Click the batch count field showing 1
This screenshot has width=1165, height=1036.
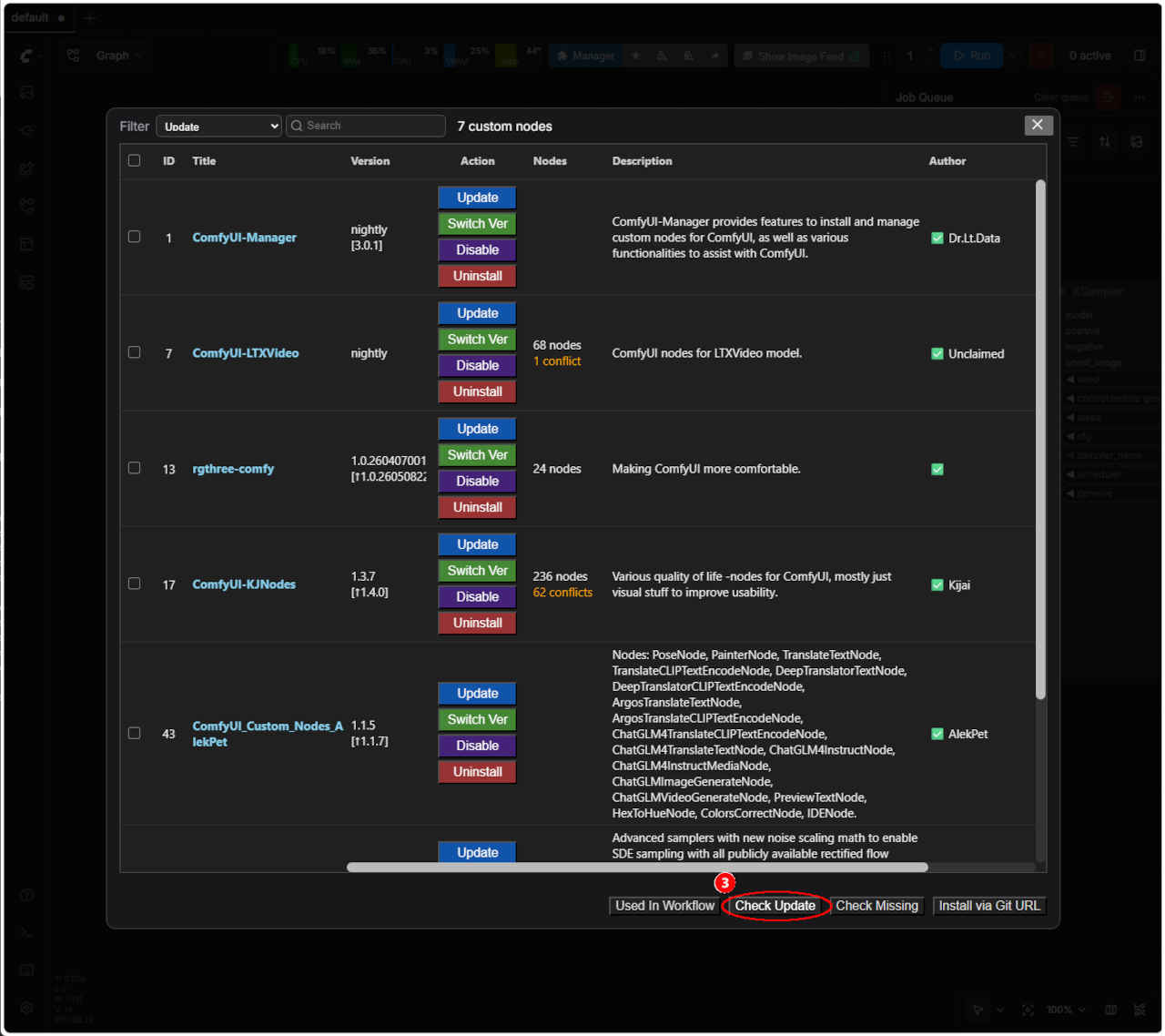coord(908,56)
